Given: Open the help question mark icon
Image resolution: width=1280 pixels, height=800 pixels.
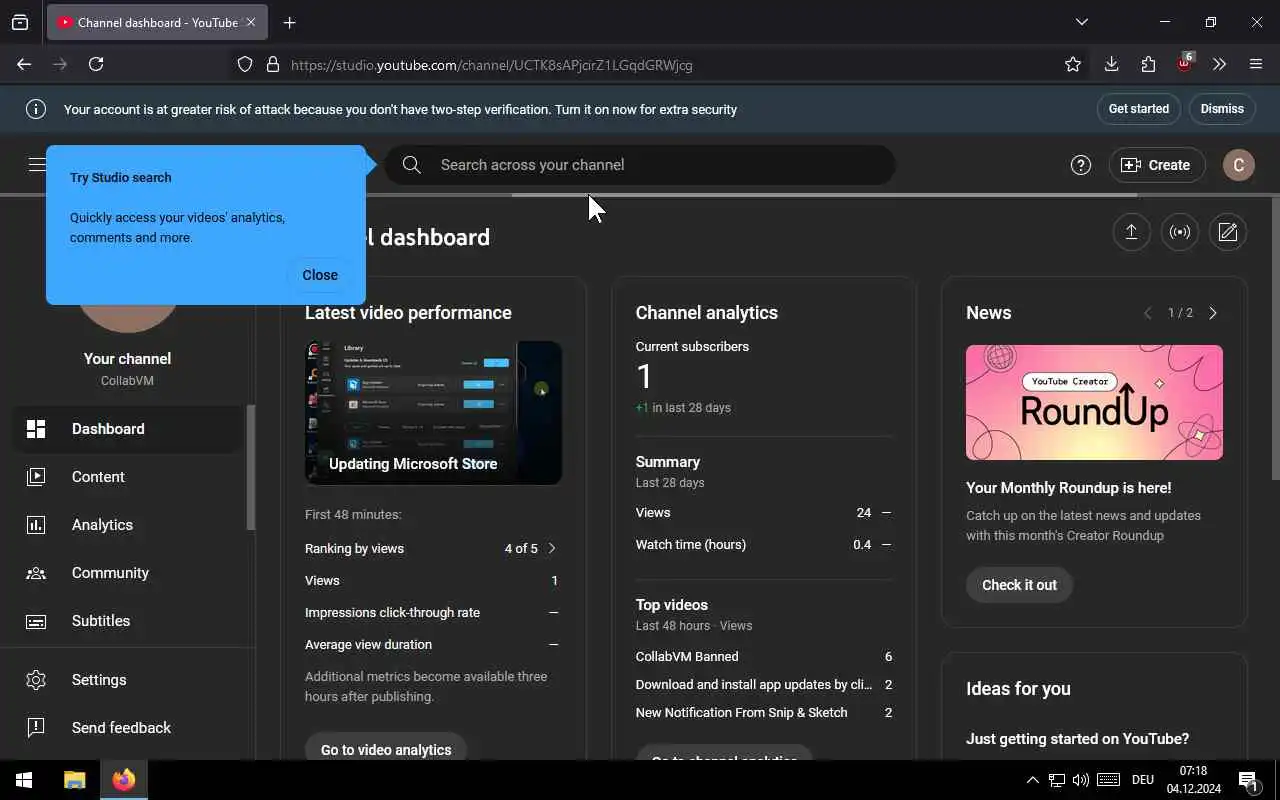Looking at the screenshot, I should click(x=1081, y=165).
